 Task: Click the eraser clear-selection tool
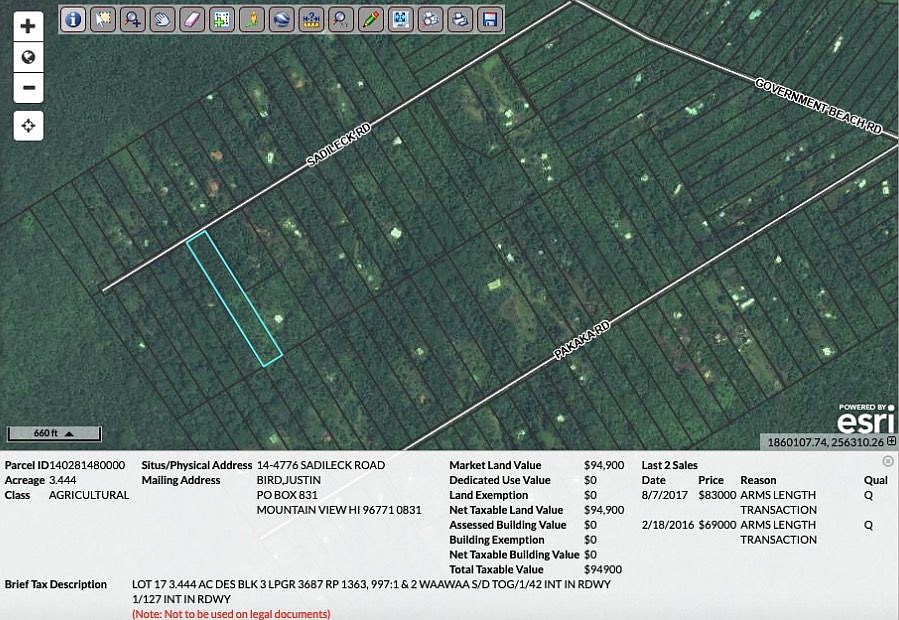click(x=192, y=20)
